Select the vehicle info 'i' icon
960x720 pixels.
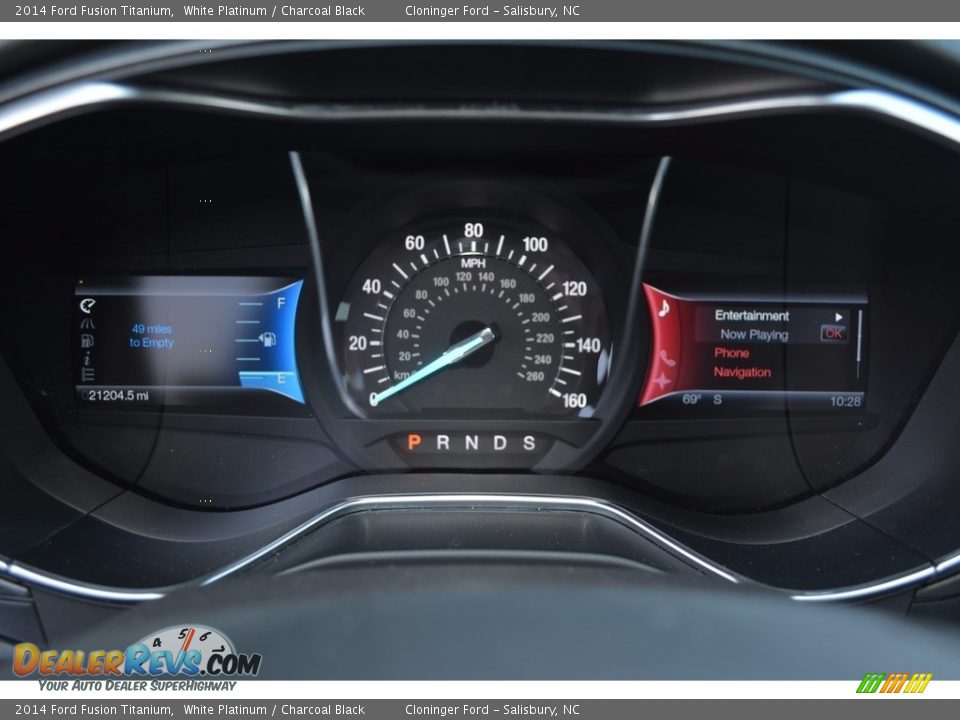87,359
